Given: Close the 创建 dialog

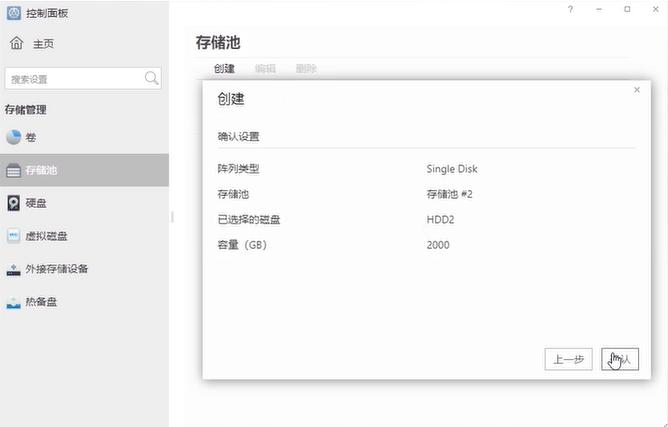Looking at the screenshot, I should click(637, 90).
